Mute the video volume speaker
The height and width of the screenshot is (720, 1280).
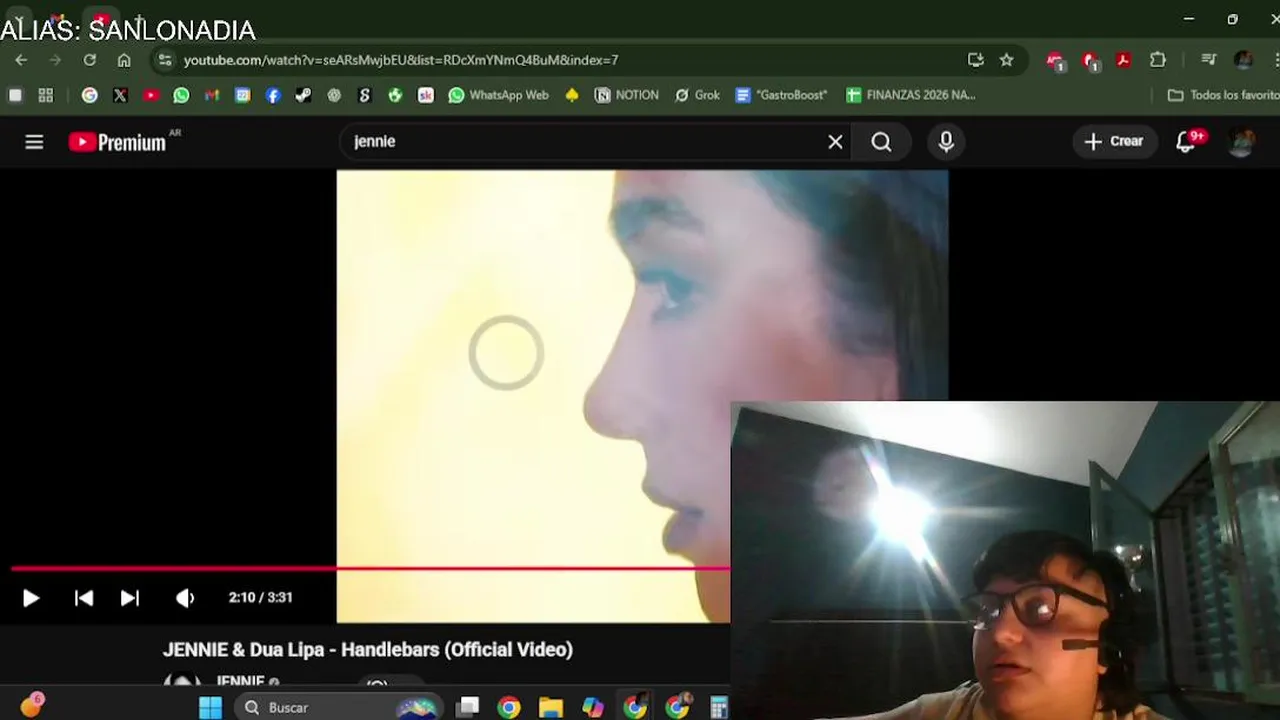coord(185,598)
